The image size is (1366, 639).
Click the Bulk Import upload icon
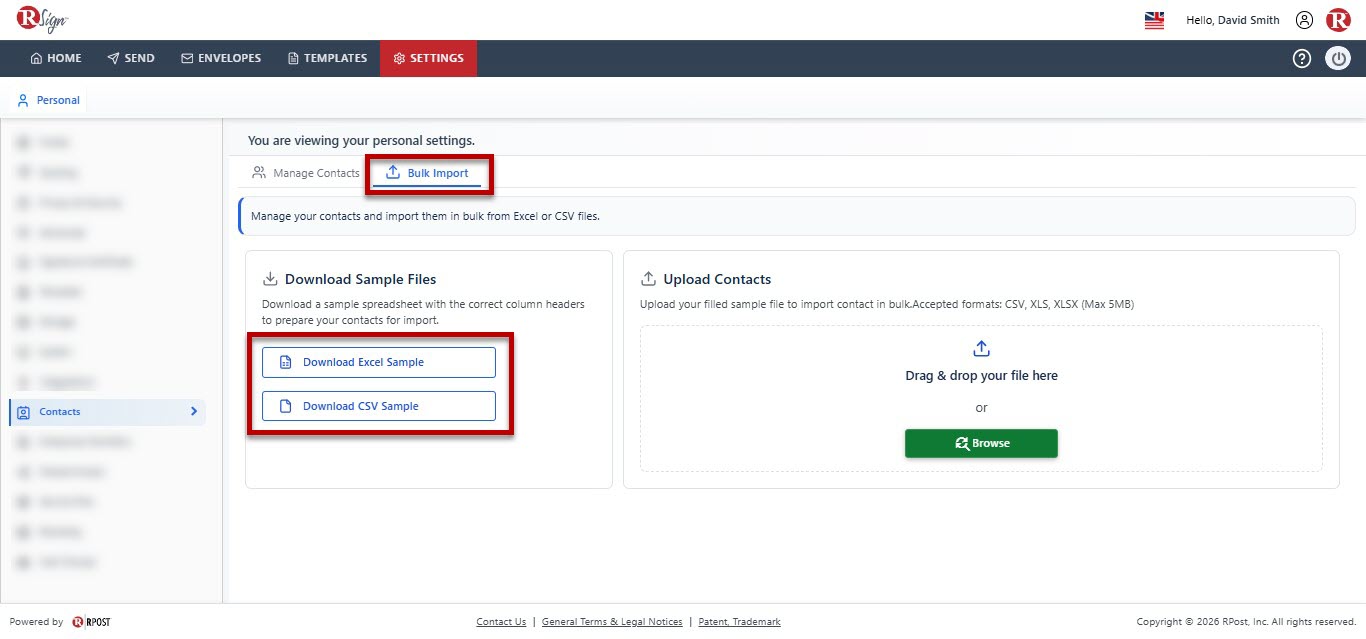(x=393, y=173)
